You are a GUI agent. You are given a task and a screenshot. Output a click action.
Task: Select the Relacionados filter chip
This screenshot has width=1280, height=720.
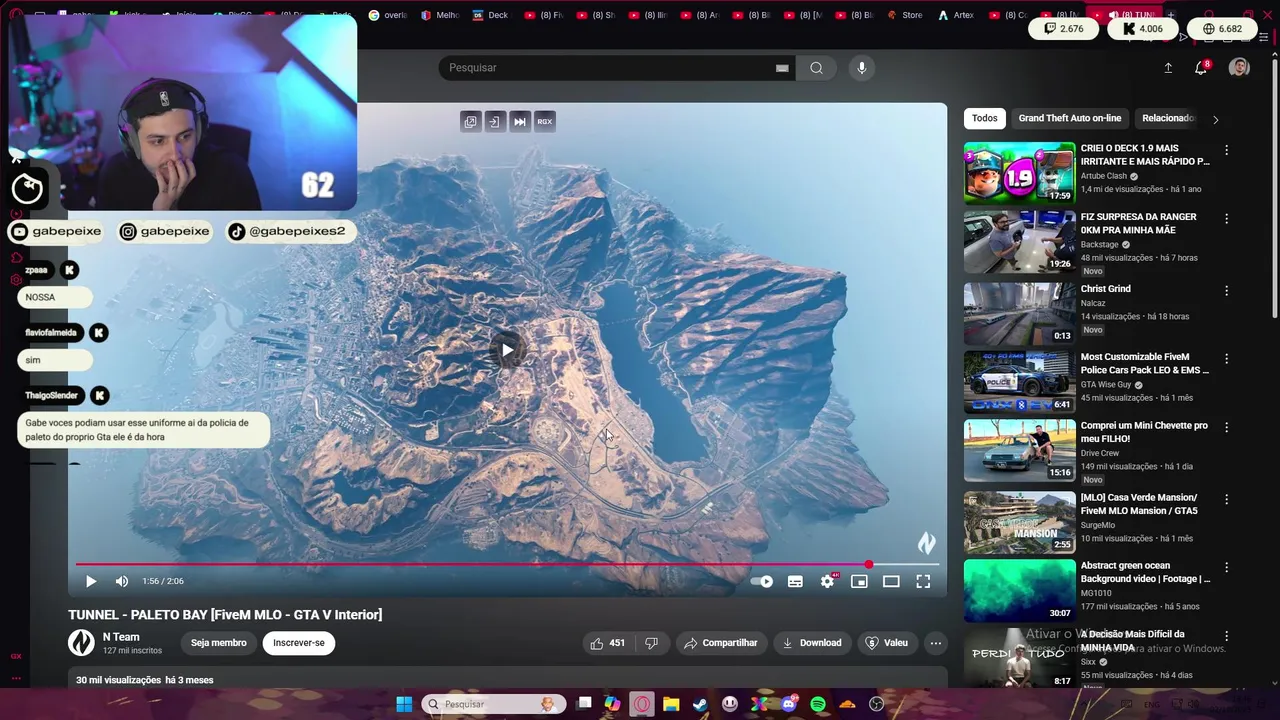(1168, 118)
